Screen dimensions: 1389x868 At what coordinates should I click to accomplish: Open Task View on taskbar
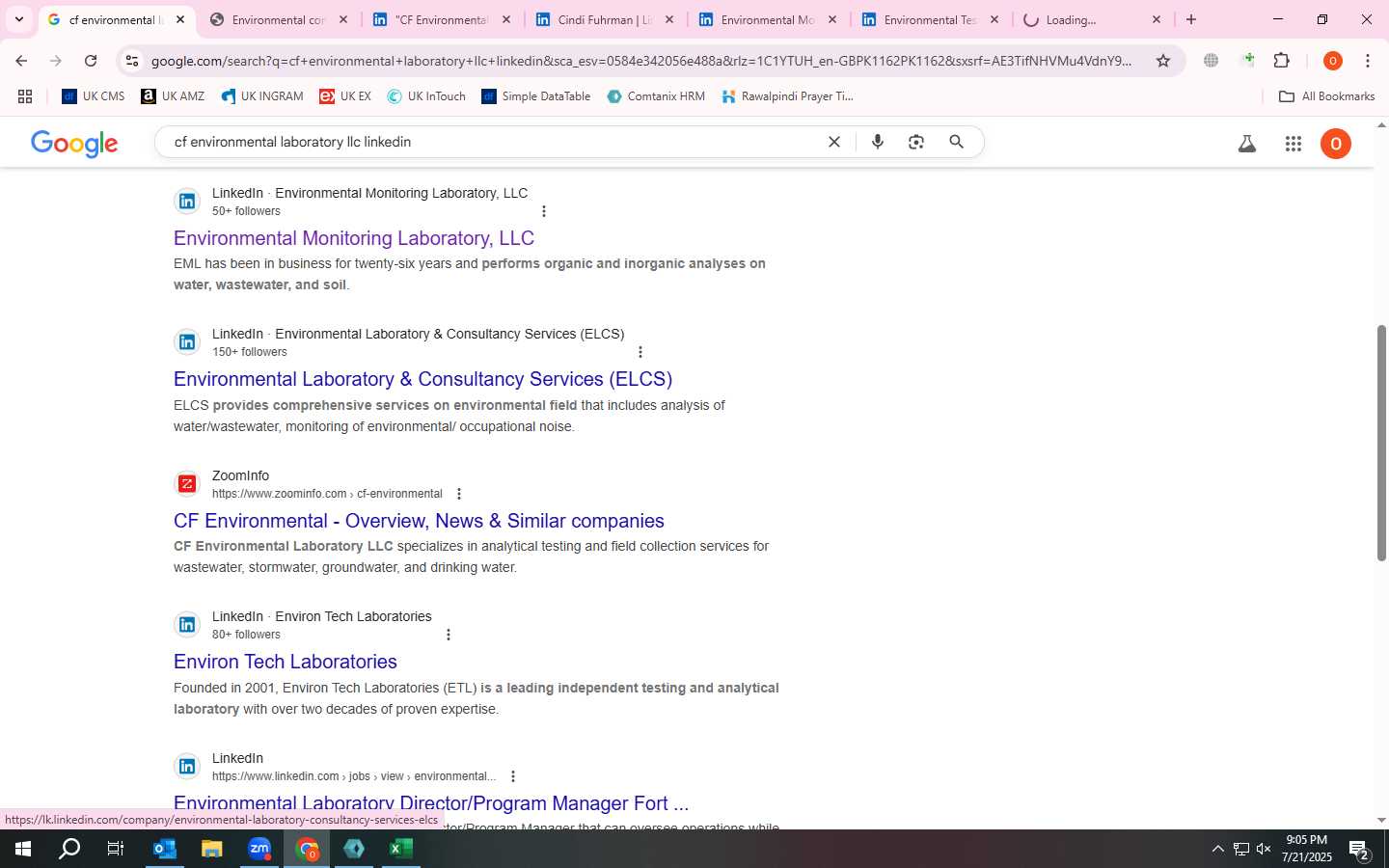[x=116, y=850]
